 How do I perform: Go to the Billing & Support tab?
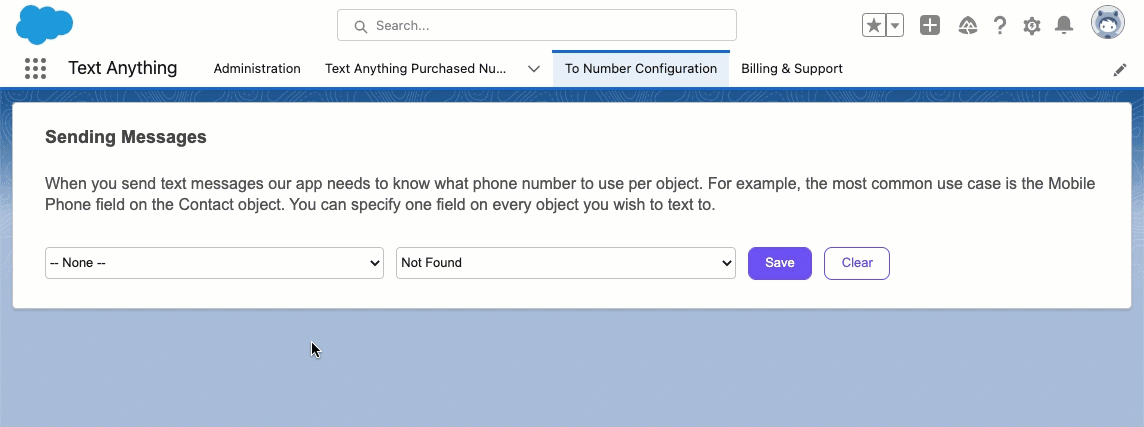[792, 69]
